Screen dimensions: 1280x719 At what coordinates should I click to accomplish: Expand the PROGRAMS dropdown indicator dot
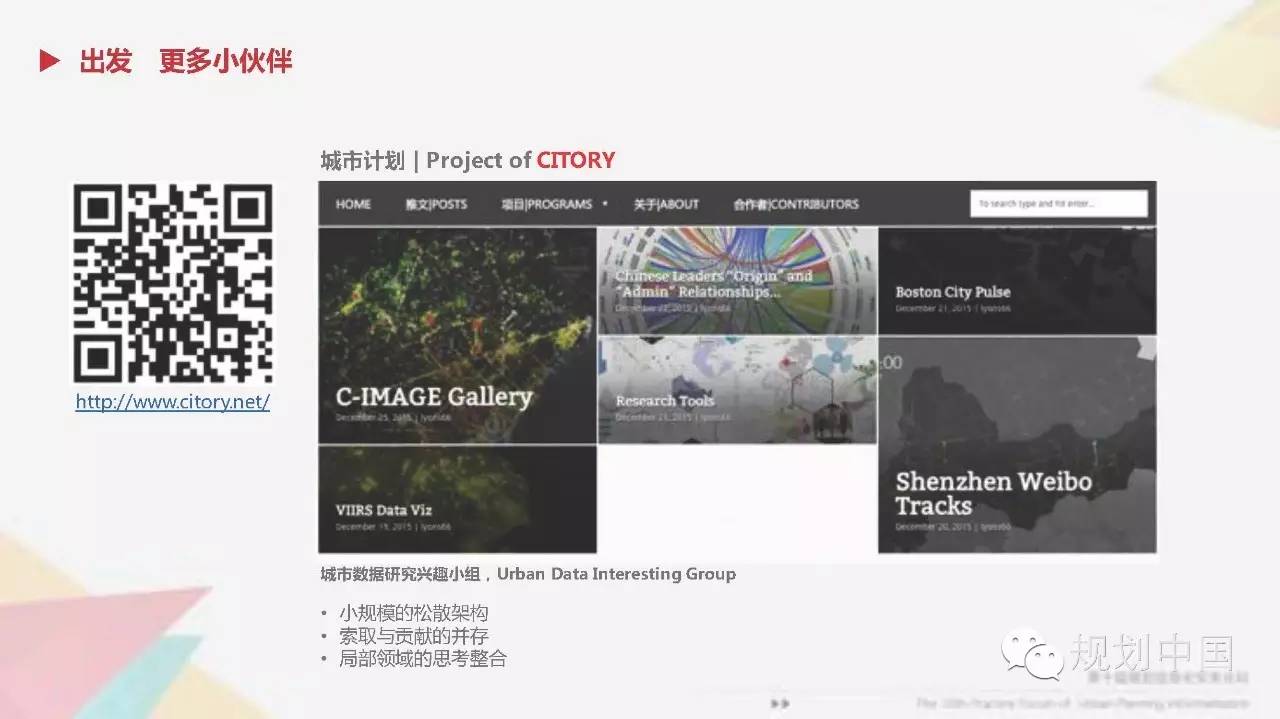point(605,204)
